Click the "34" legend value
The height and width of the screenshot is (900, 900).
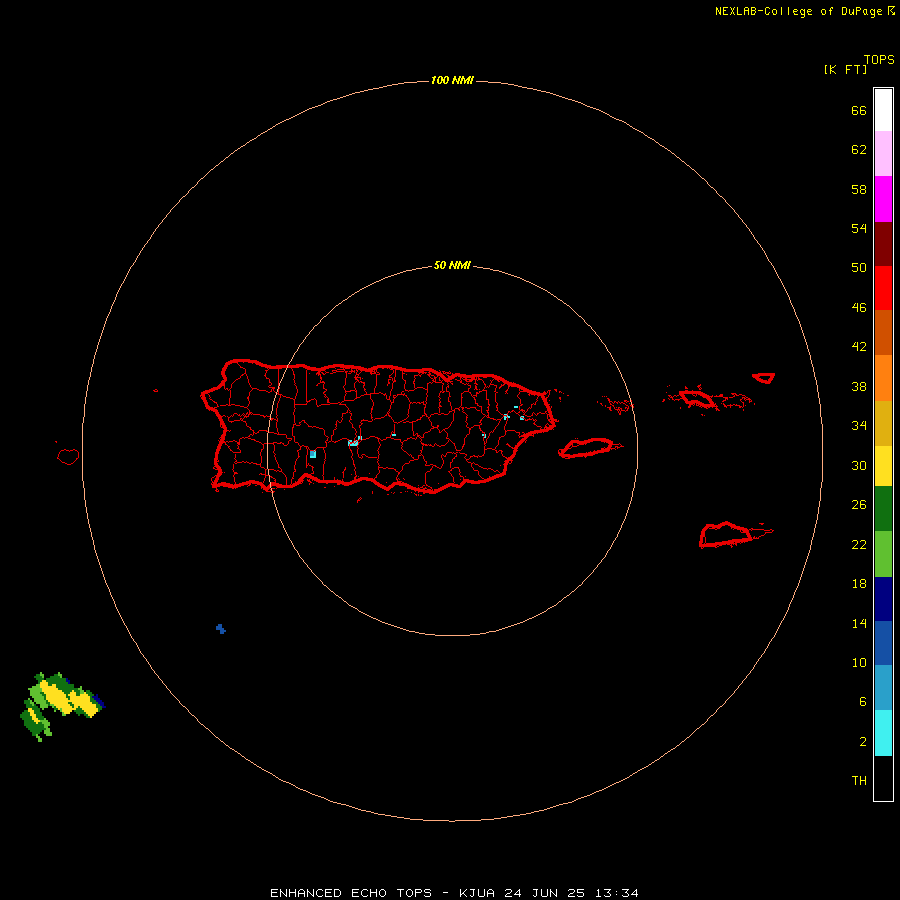(x=859, y=426)
